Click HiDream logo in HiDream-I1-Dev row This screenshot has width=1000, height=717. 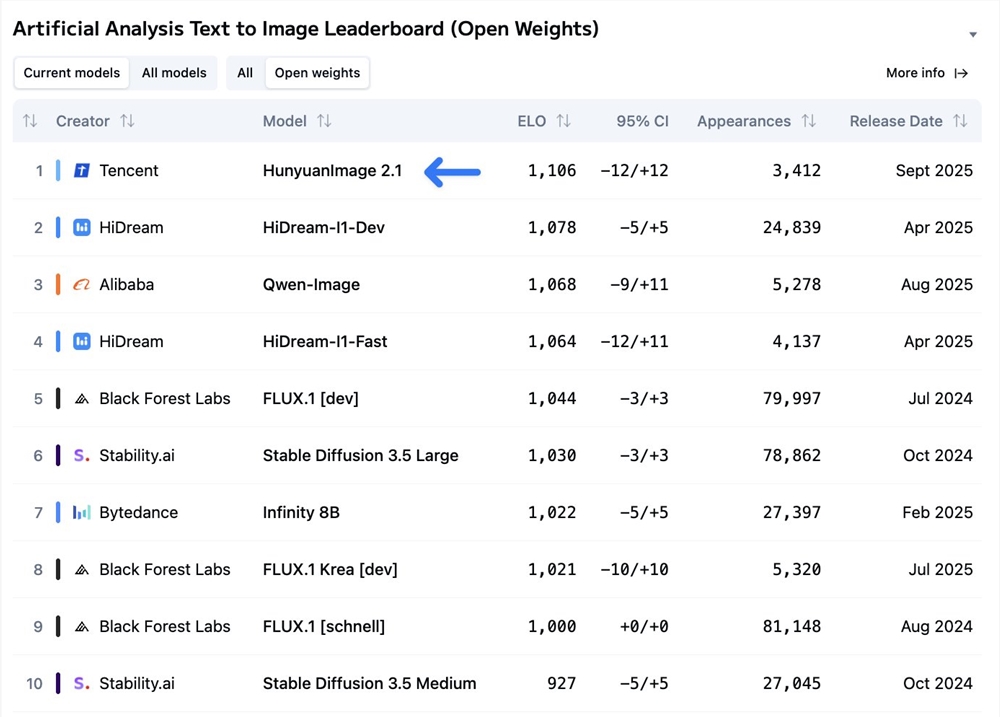coord(82,228)
